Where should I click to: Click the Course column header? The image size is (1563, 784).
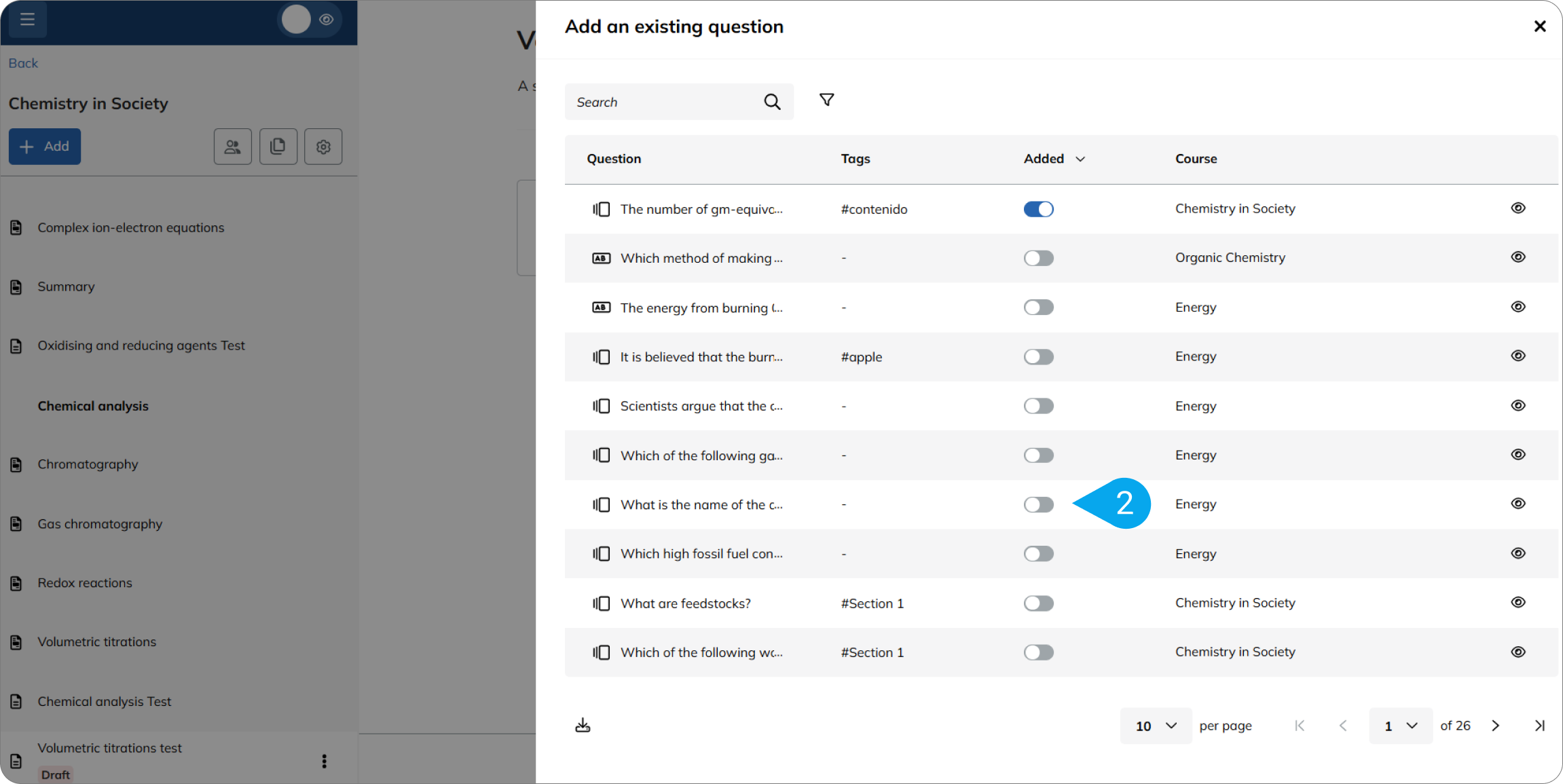(x=1196, y=159)
